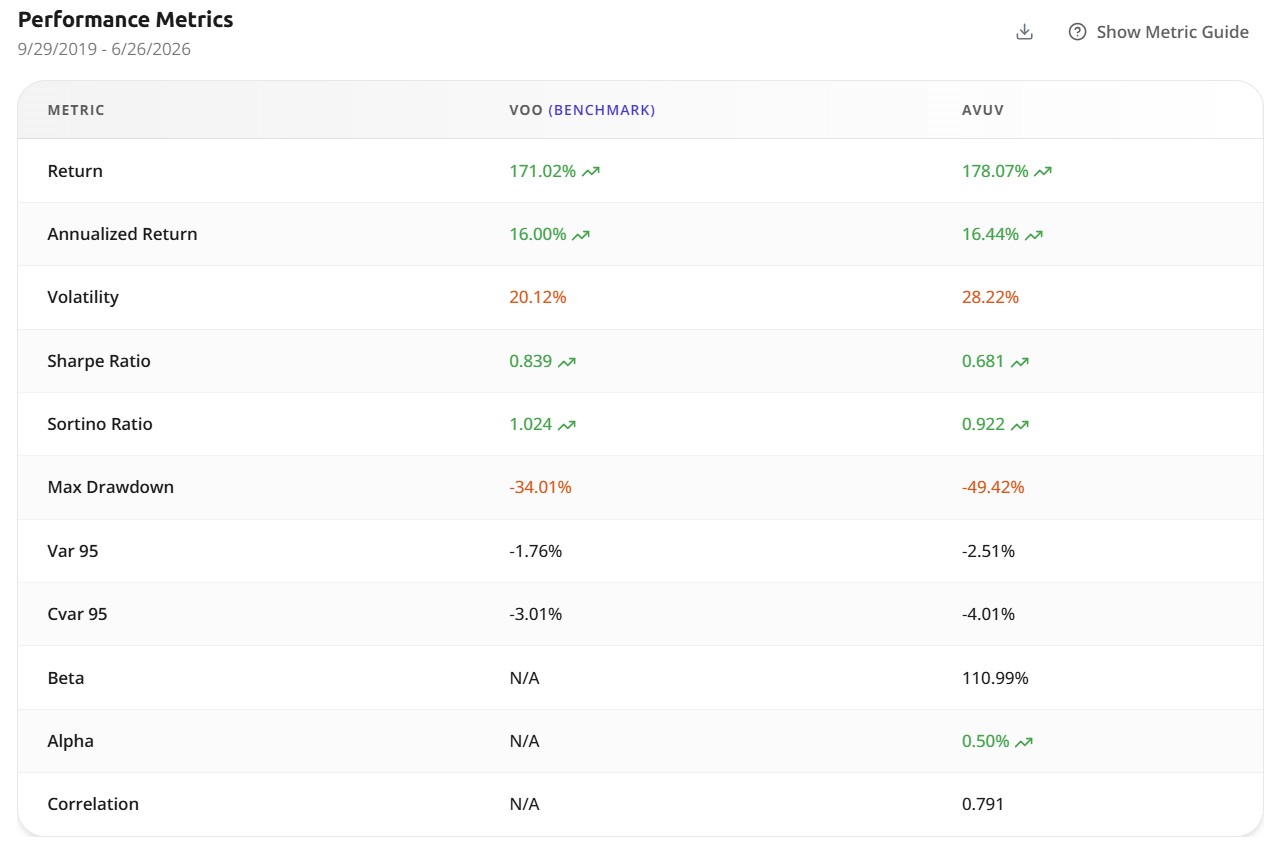This screenshot has width=1276, height=849.
Task: Click VOO volatility value 20.12%
Action: pos(538,297)
